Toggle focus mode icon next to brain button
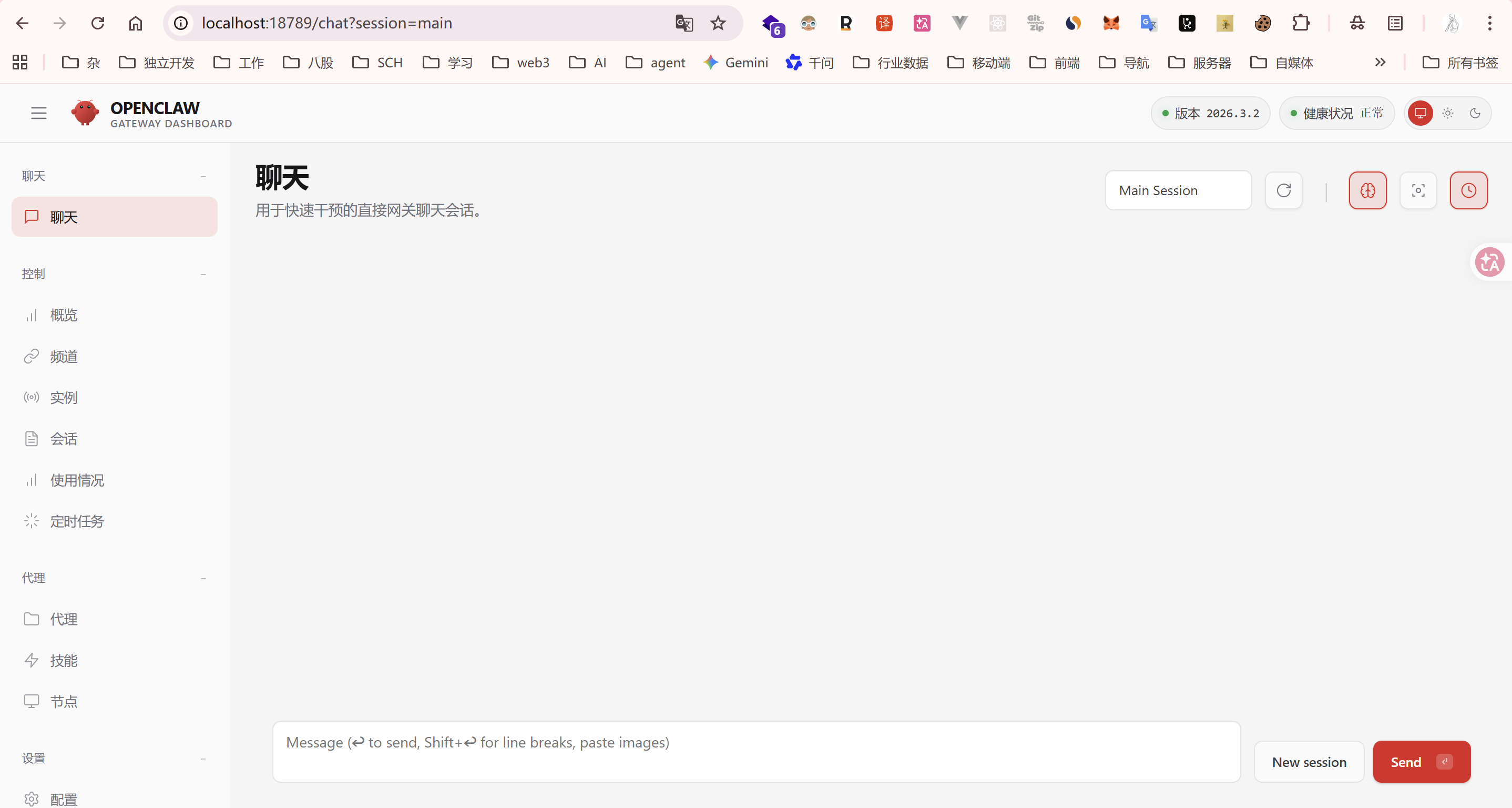The width and height of the screenshot is (1512, 808). (x=1418, y=190)
